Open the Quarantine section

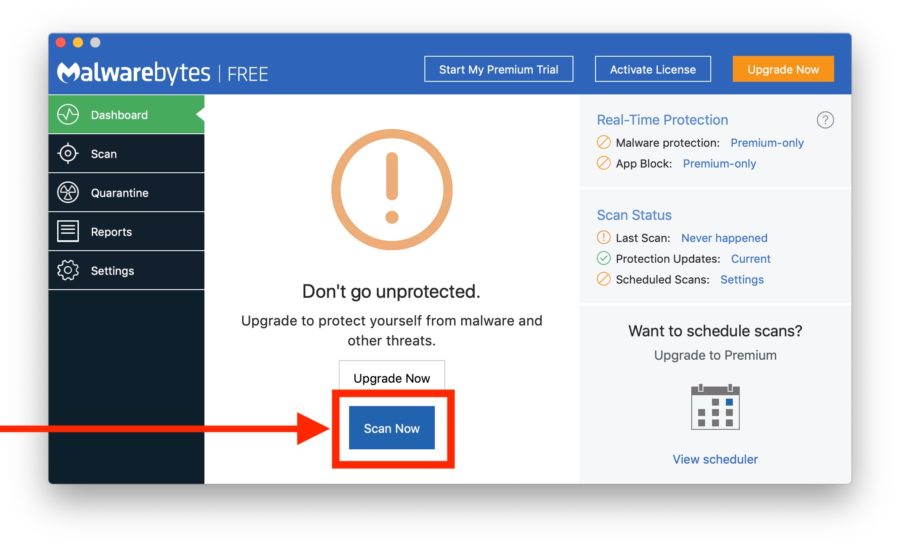tap(126, 192)
